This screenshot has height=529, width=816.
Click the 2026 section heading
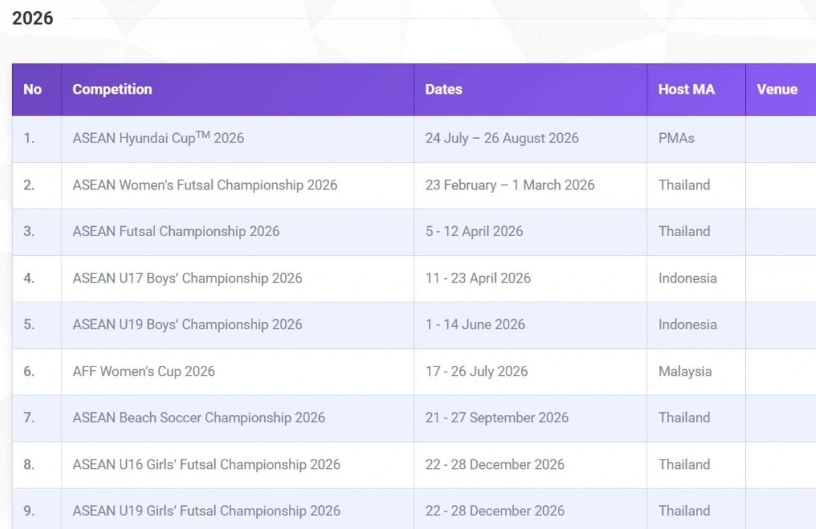pos(33,18)
